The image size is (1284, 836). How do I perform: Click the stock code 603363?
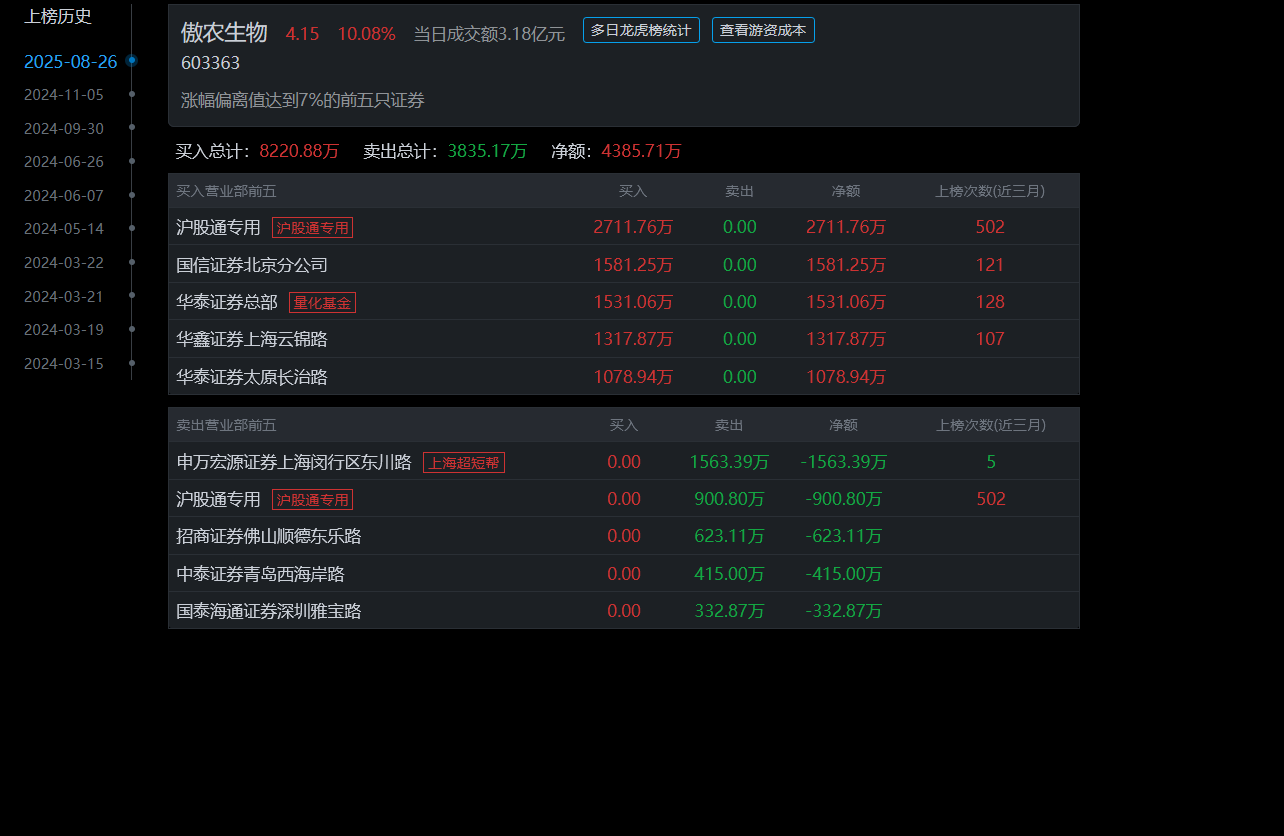(210, 63)
